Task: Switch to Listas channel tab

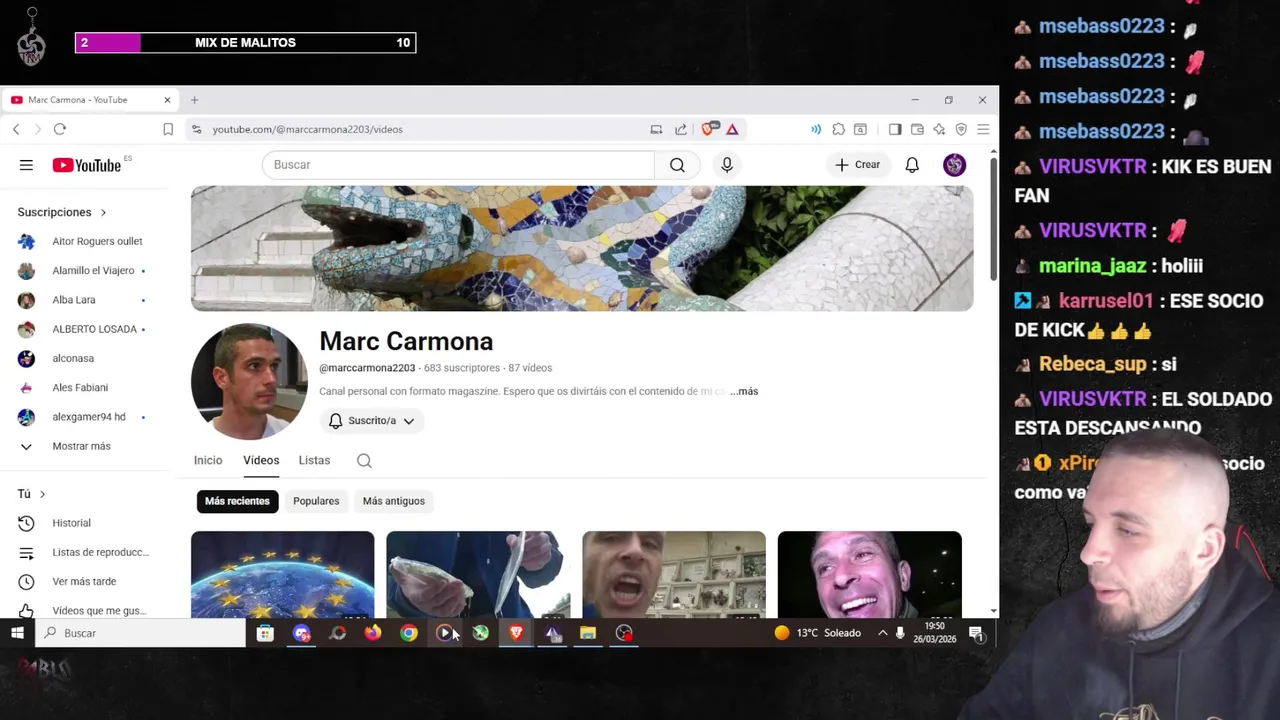Action: pos(314,460)
